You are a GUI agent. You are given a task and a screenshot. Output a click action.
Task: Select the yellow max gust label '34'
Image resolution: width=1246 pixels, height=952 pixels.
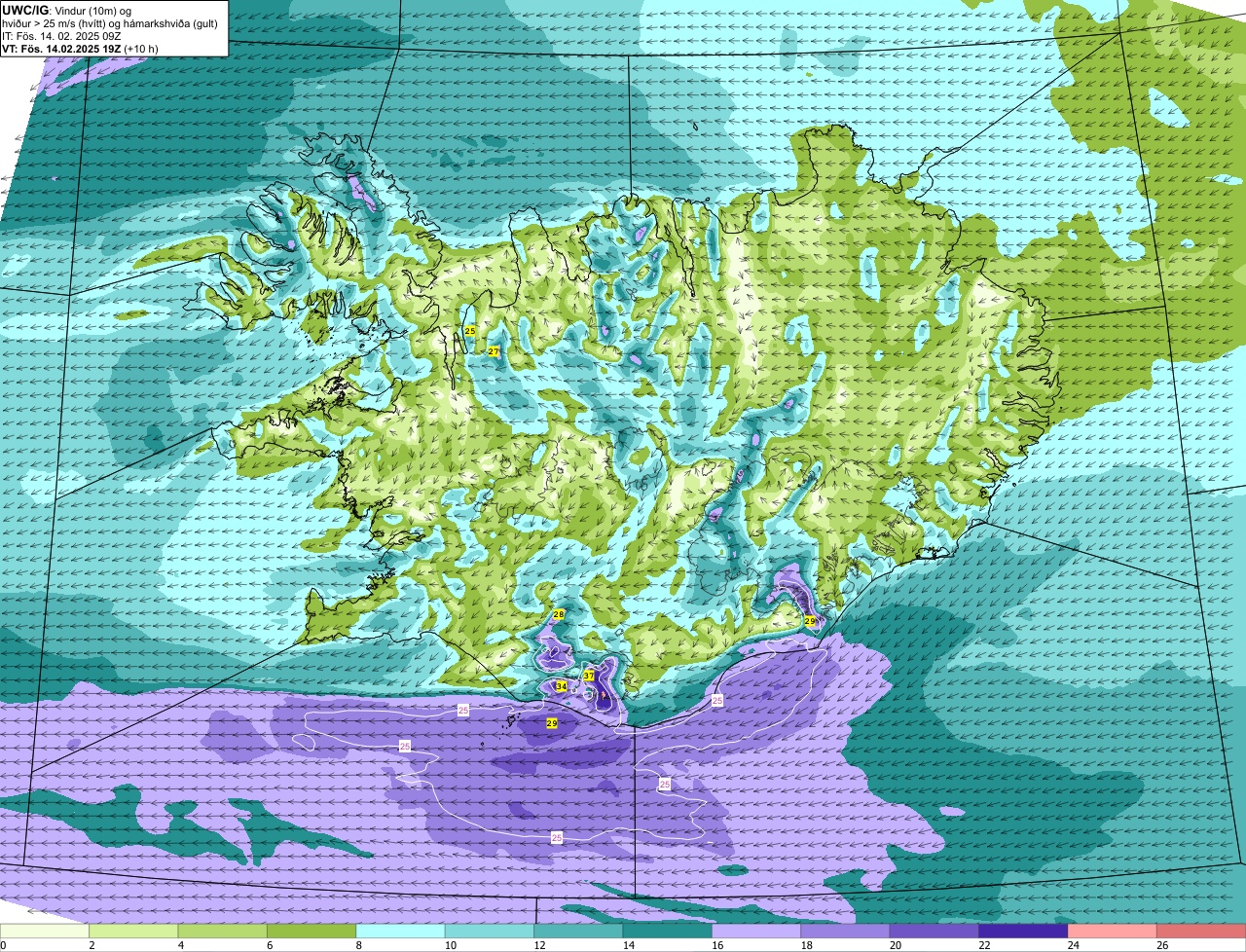click(561, 686)
